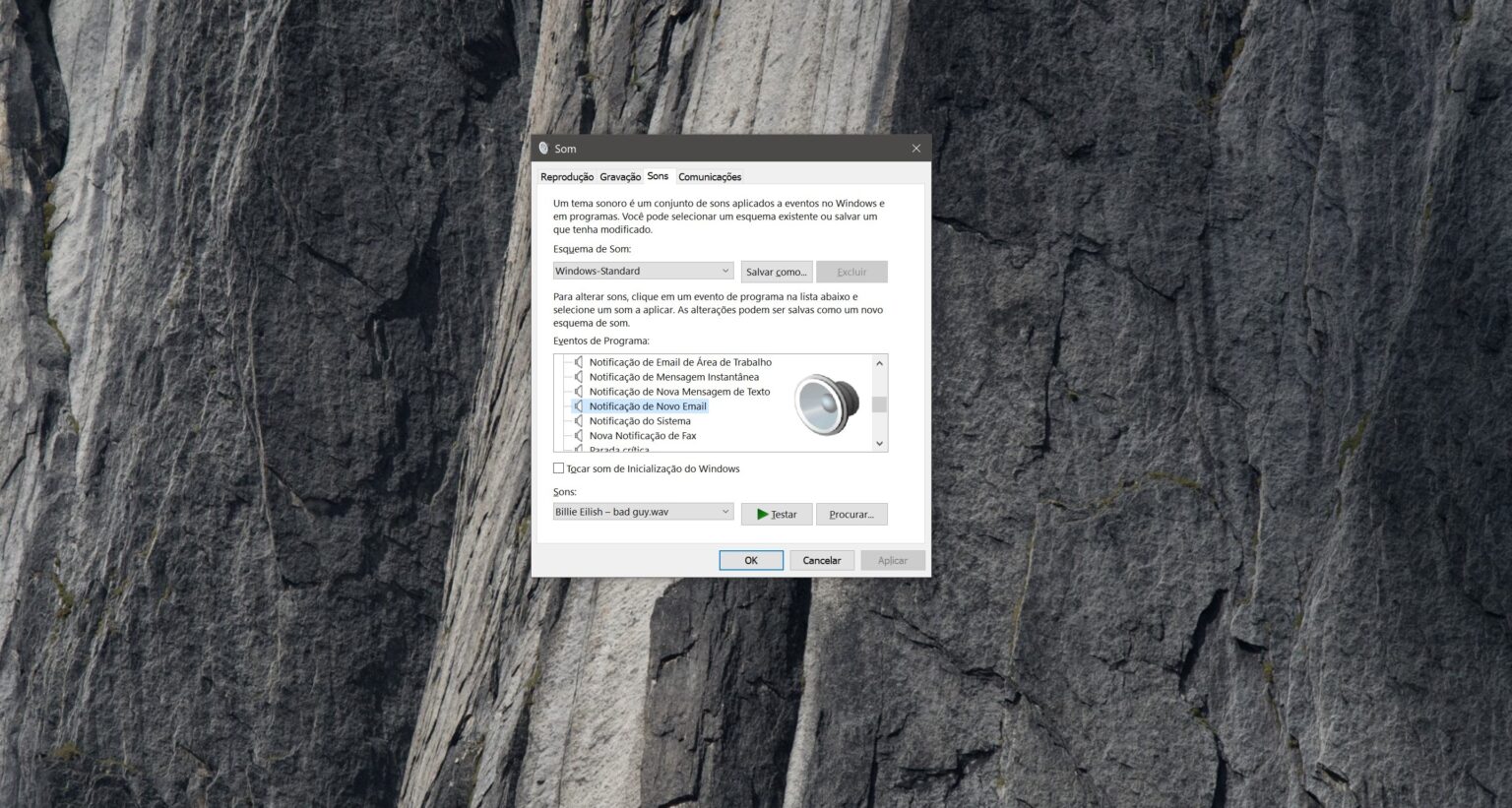Click the large speaker image in events list
The height and width of the screenshot is (808, 1512).
coord(826,404)
